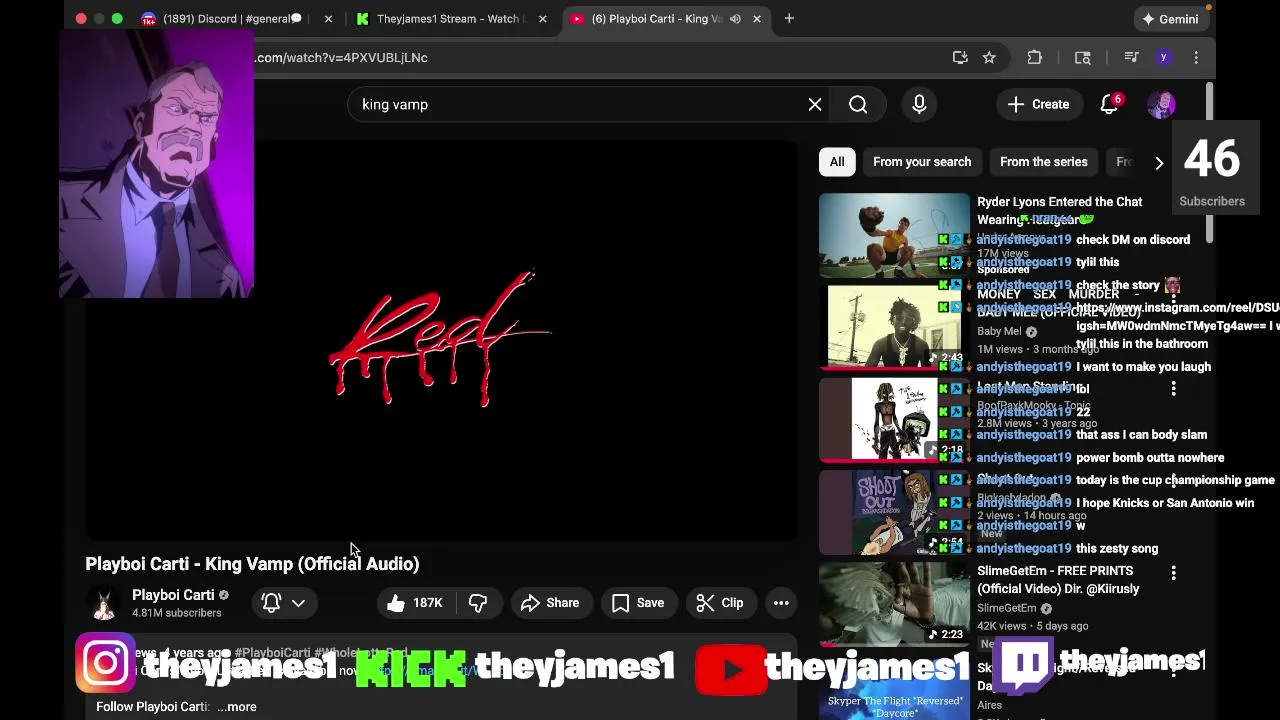Click the browser address bar URL
Screen dimensions: 1280x720
(341, 57)
